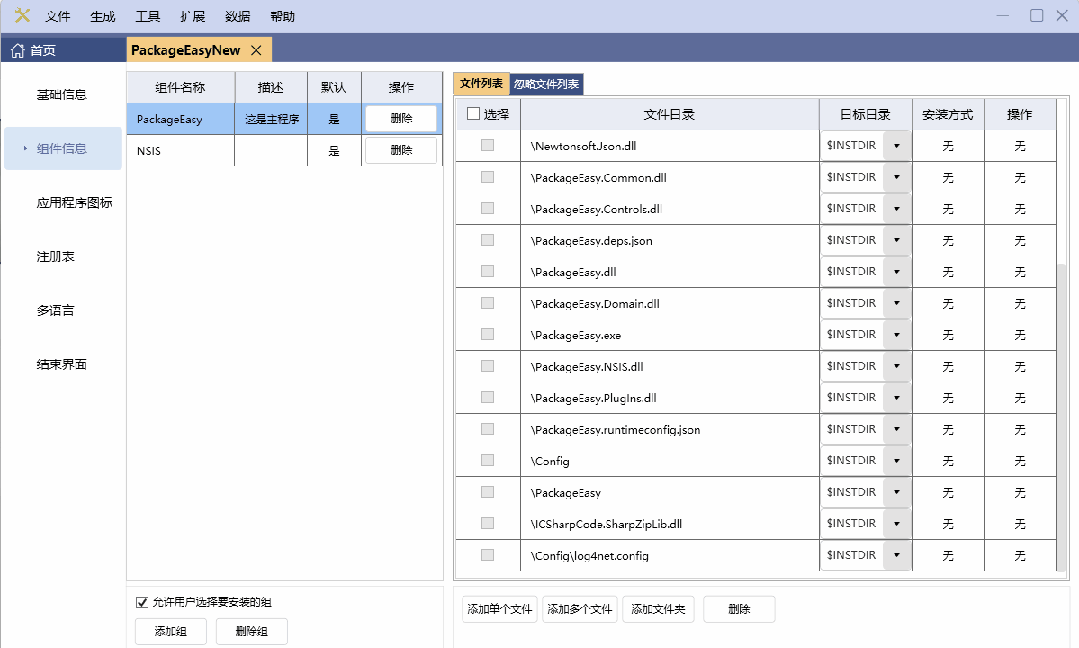Viewport: 1079px width, 648px height.
Task: Click the 安装方式 column header
Action: pos(948,114)
